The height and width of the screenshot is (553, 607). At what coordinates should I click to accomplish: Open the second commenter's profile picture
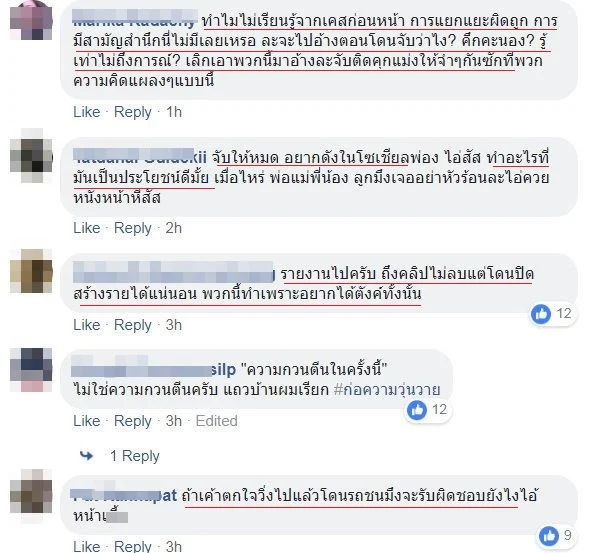[x=31, y=156]
